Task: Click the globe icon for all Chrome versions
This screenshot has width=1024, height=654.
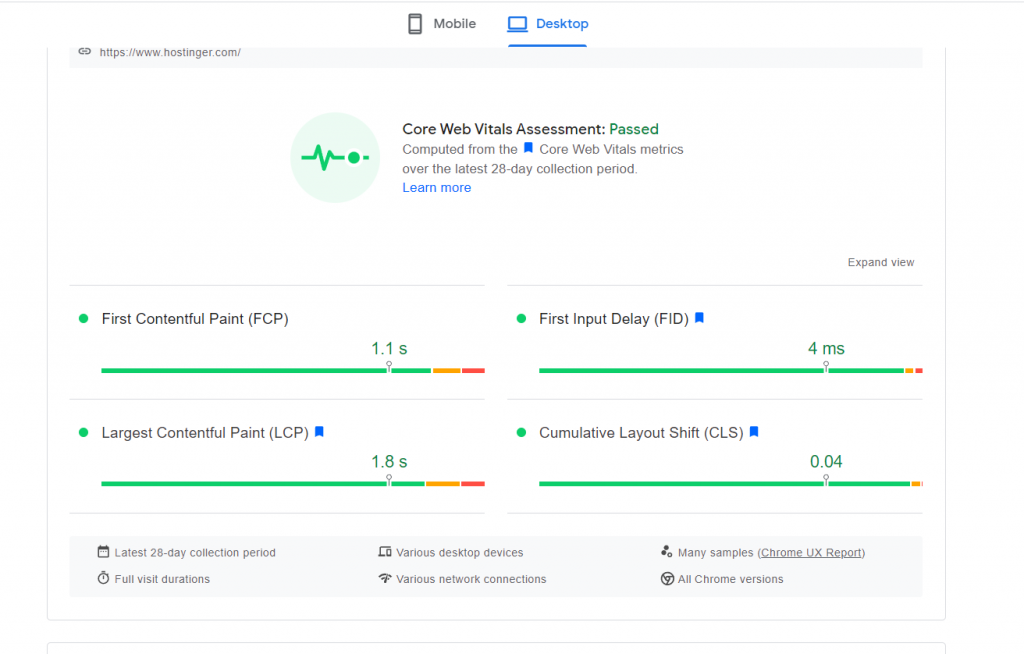Action: click(x=667, y=578)
